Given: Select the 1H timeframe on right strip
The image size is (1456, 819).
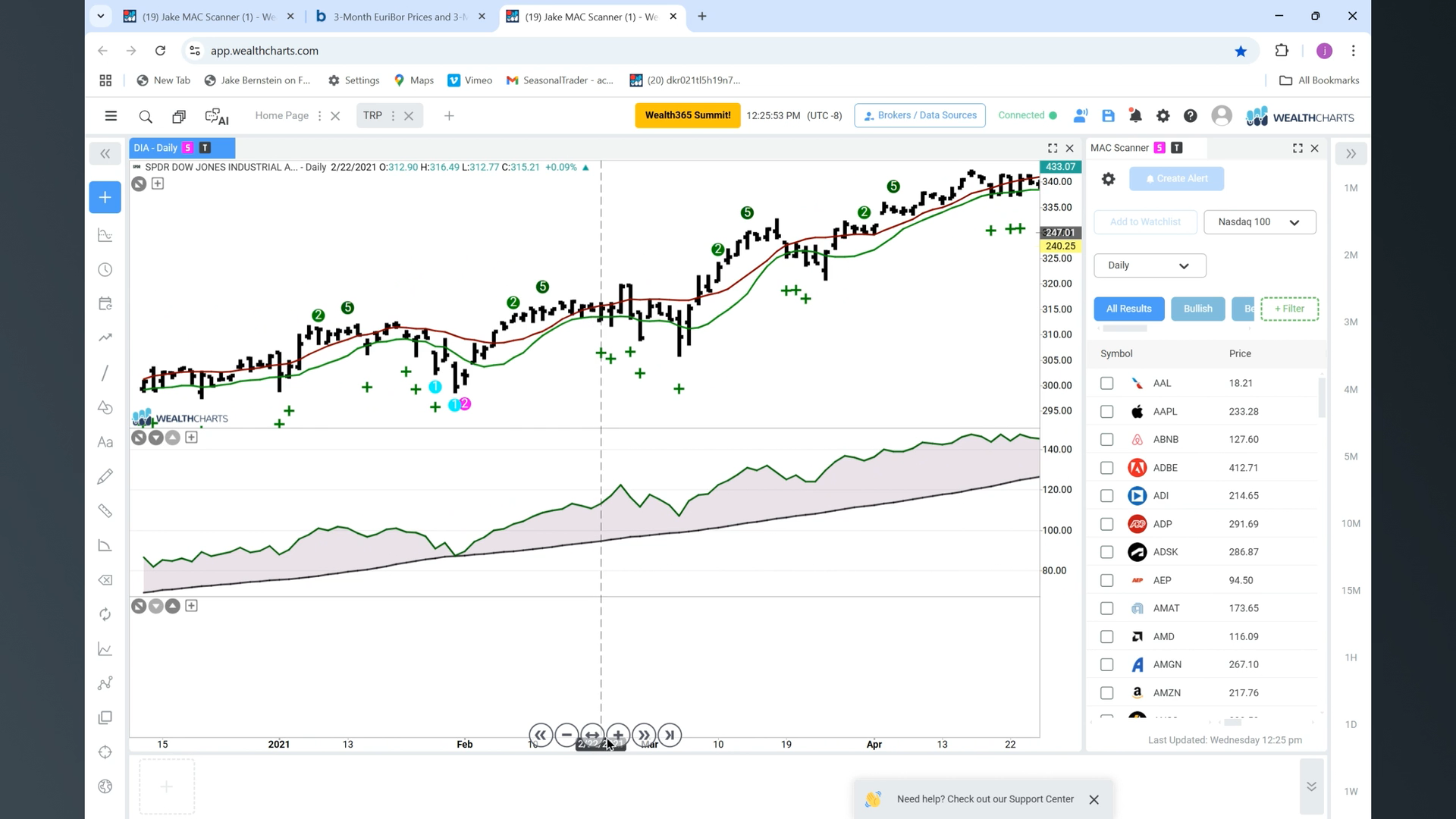Looking at the screenshot, I should point(1351,657).
